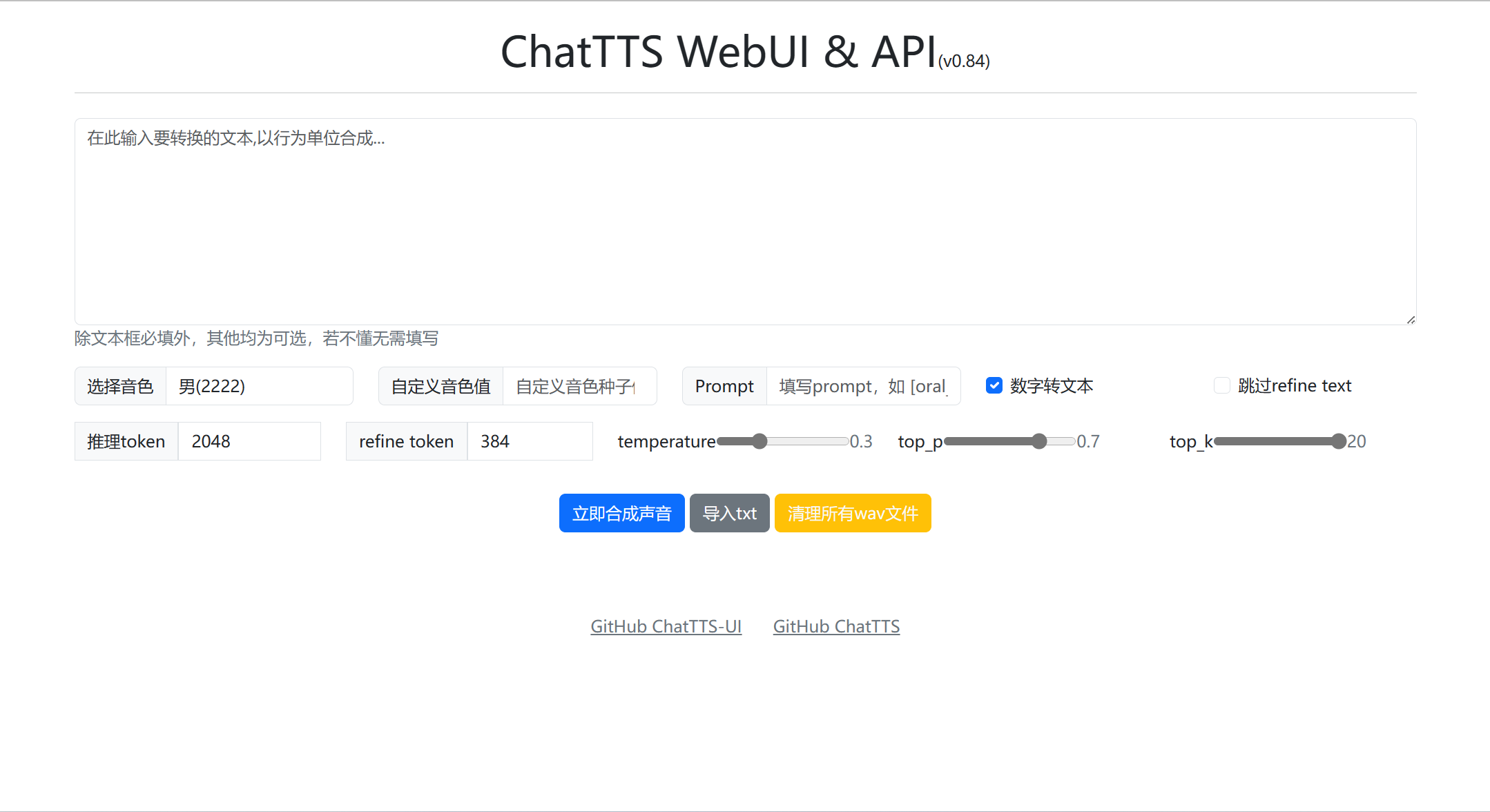Screen dimensions: 1490x812
Task: Adjust the temperature slider
Action: (x=783, y=441)
